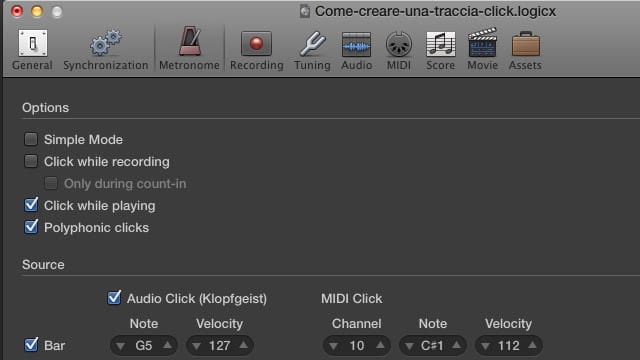640x360 pixels.
Task: Select the Metronome settings icon
Action: [x=189, y=49]
